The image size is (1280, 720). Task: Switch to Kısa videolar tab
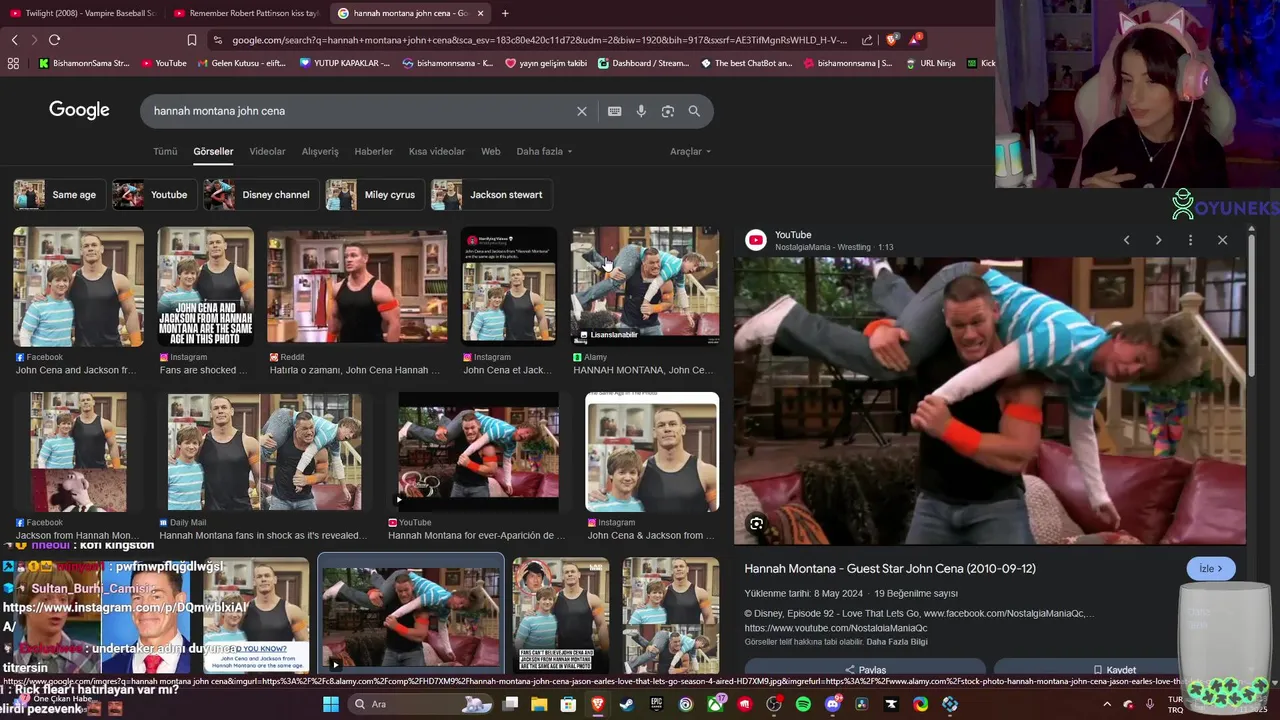click(x=437, y=151)
